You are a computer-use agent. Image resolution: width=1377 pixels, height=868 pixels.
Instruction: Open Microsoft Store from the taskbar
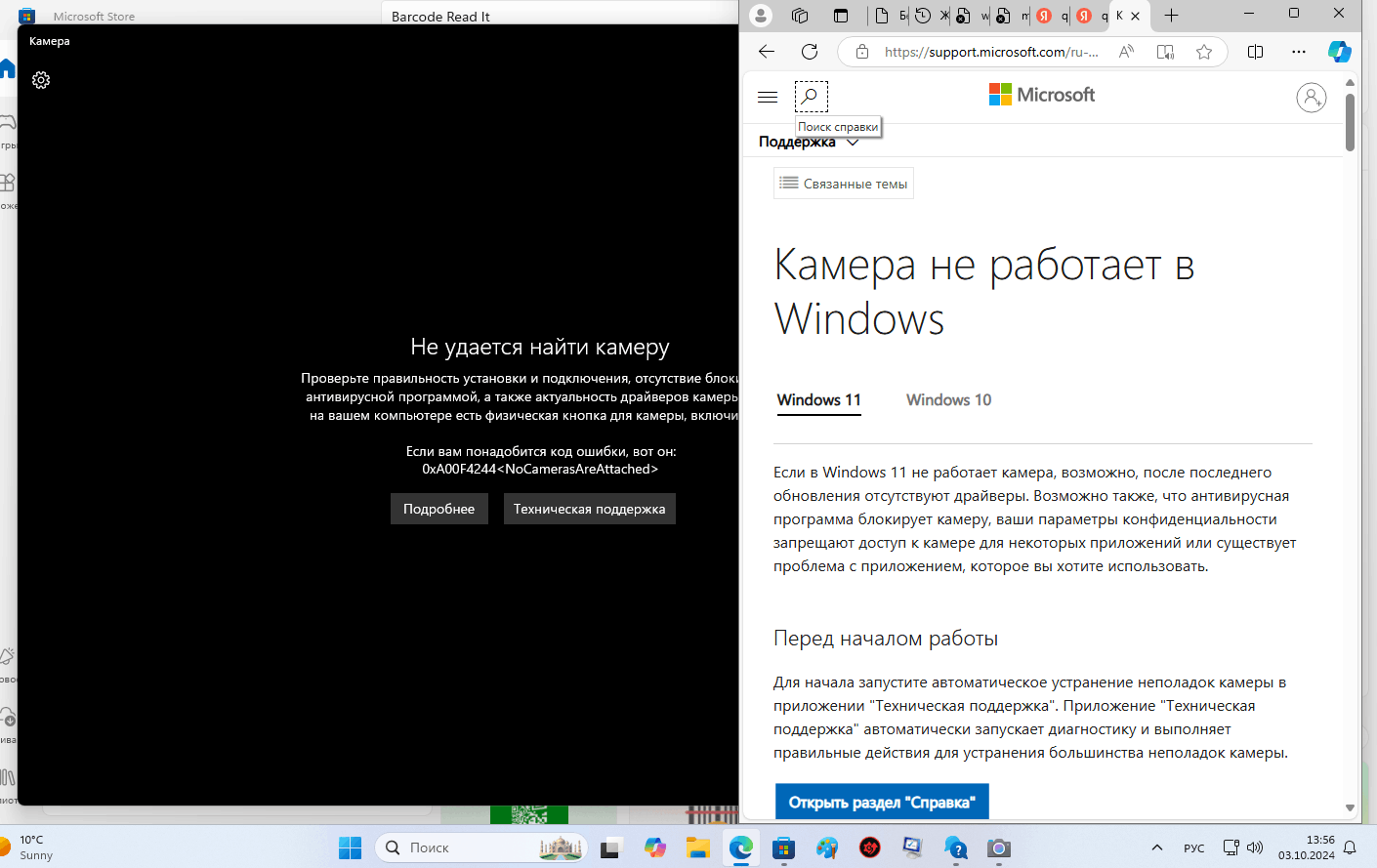coord(784,847)
